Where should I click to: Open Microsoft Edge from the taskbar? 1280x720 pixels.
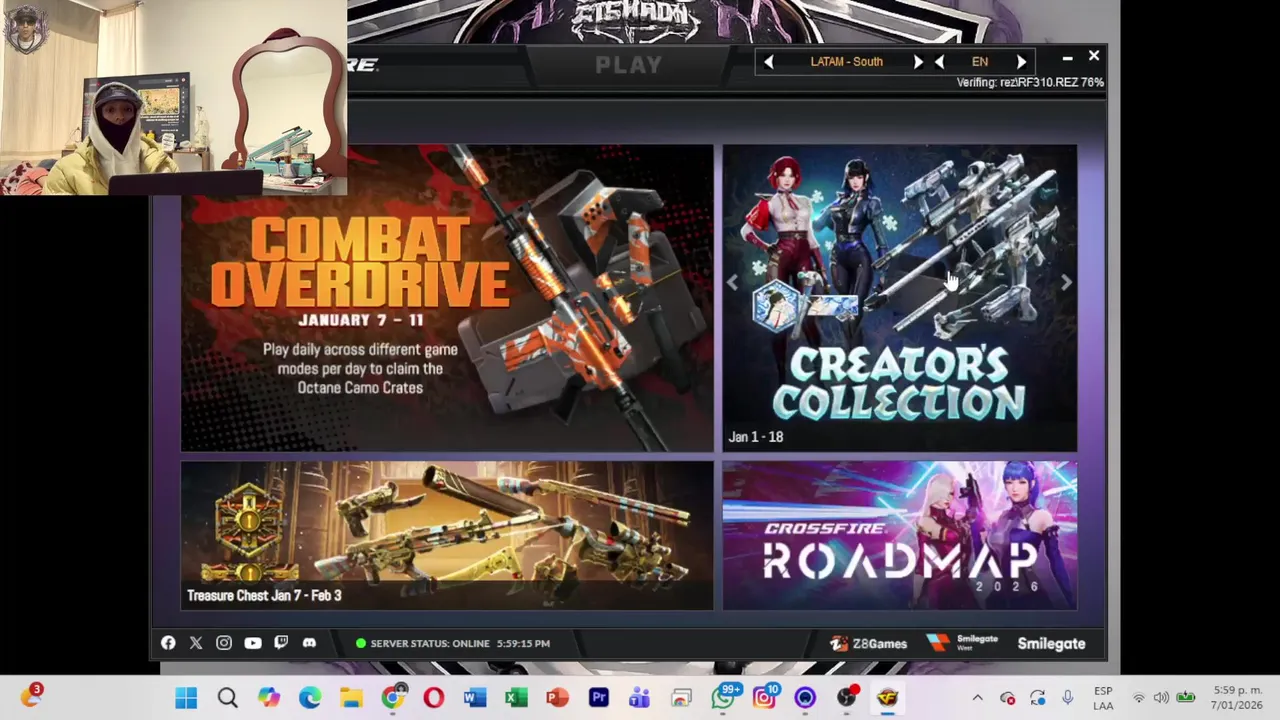pyautogui.click(x=310, y=698)
